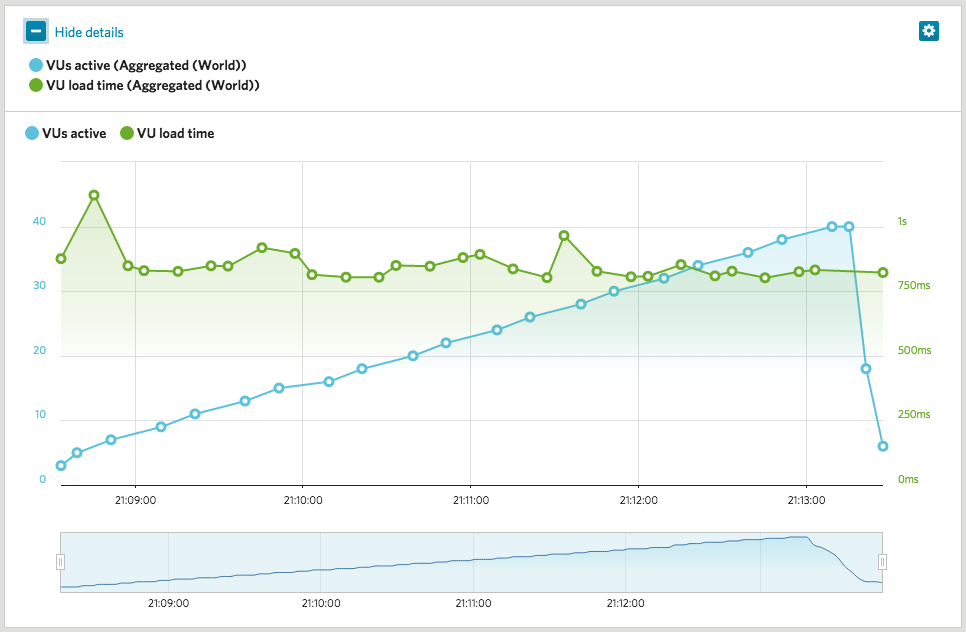The image size is (966, 632).
Task: Click the Hide details link
Action: tap(89, 33)
